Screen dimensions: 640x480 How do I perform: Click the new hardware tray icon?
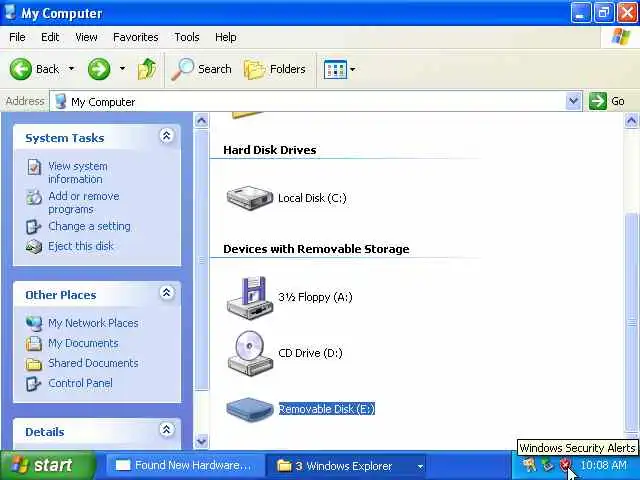click(529, 465)
